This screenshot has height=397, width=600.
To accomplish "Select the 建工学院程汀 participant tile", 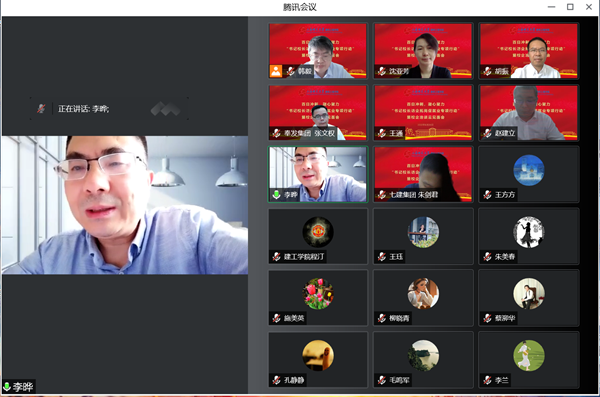I will coord(318,236).
